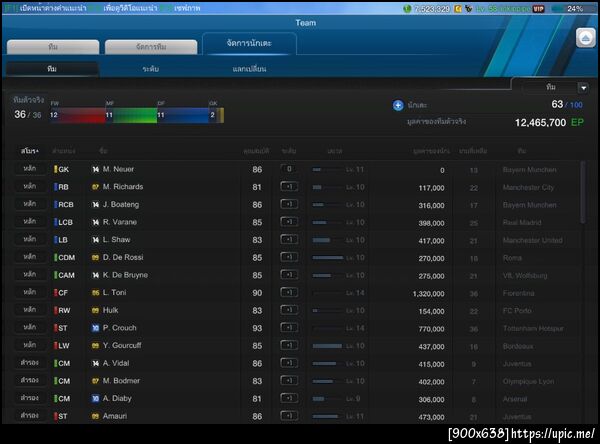The width and height of the screenshot is (600, 444).
Task: Click +1 upgrade button for A. Diaby
Action: (289, 398)
